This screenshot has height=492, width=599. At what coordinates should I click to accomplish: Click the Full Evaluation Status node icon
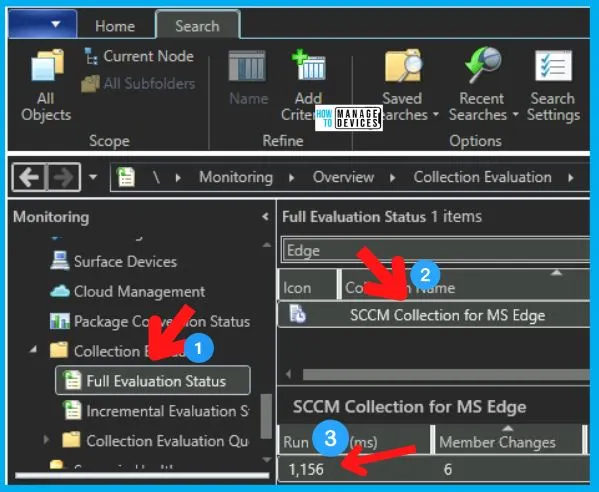[x=72, y=380]
